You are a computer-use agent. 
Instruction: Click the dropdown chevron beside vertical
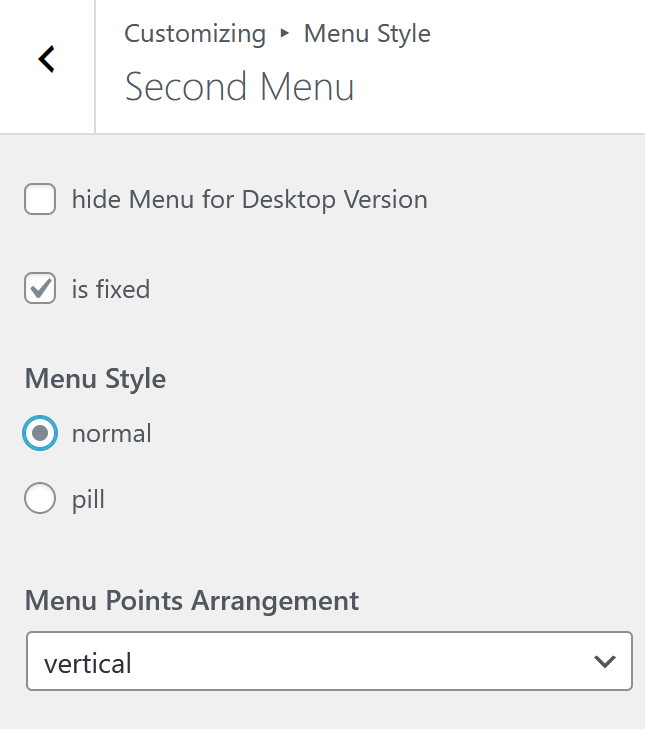point(603,661)
